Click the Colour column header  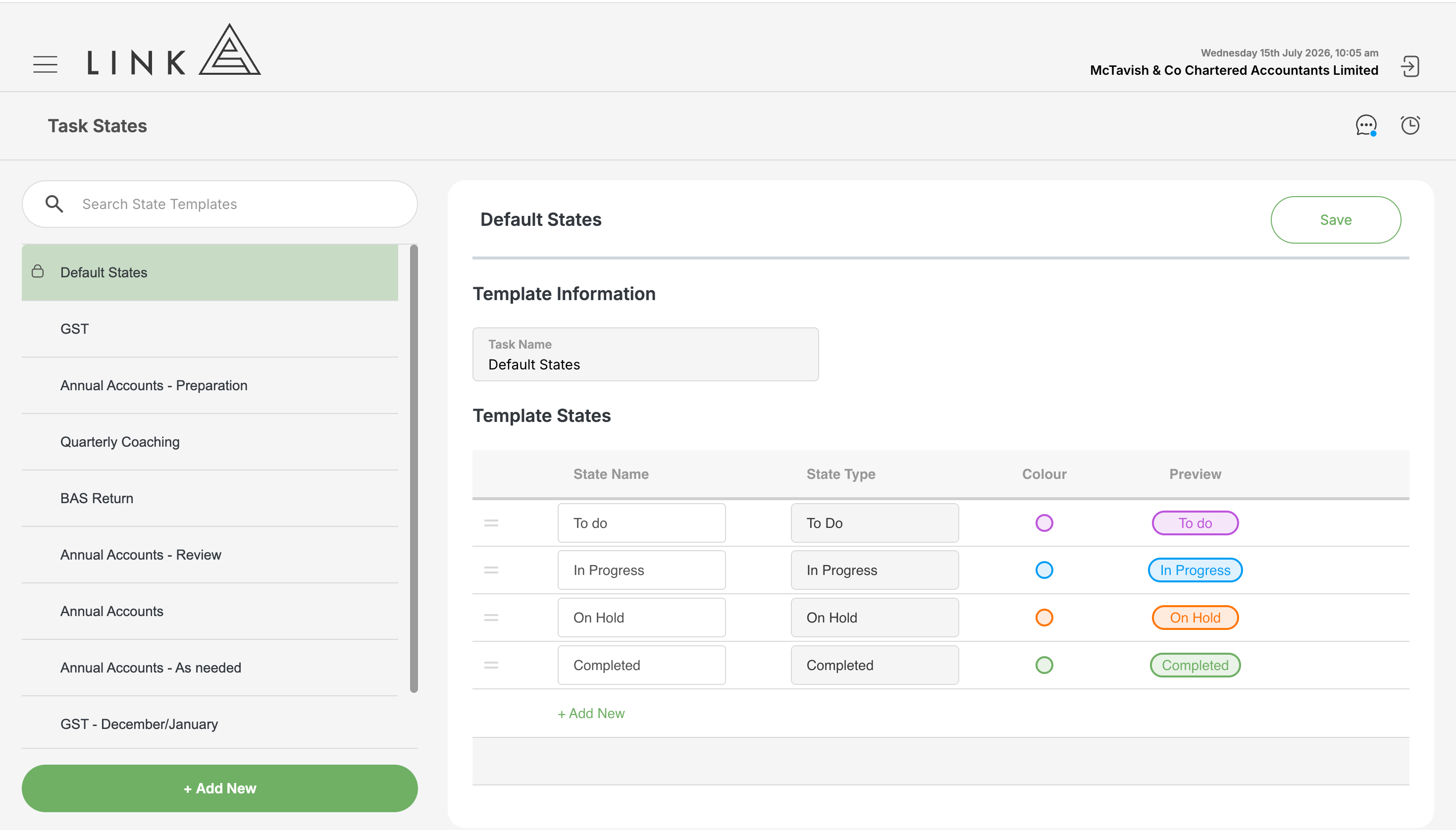[1044, 474]
